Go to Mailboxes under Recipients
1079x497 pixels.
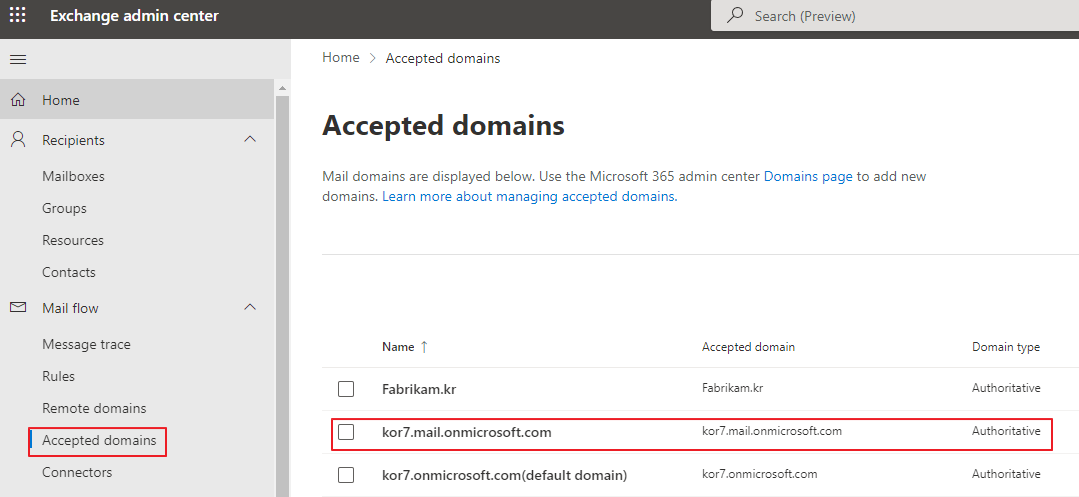pyautogui.click(x=73, y=176)
